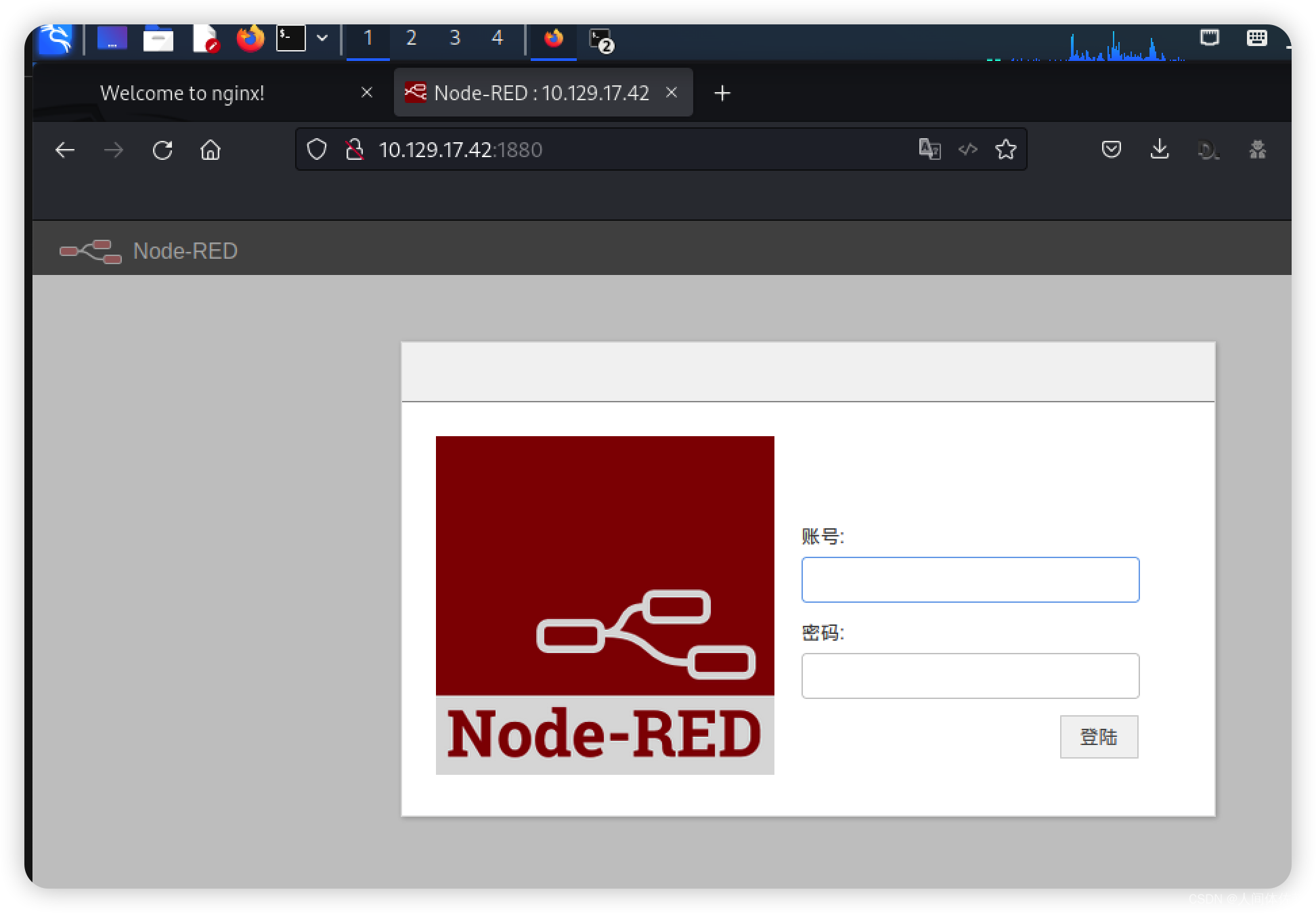Switch to workspace 4
This screenshot has height=913, width=1316.
click(498, 39)
